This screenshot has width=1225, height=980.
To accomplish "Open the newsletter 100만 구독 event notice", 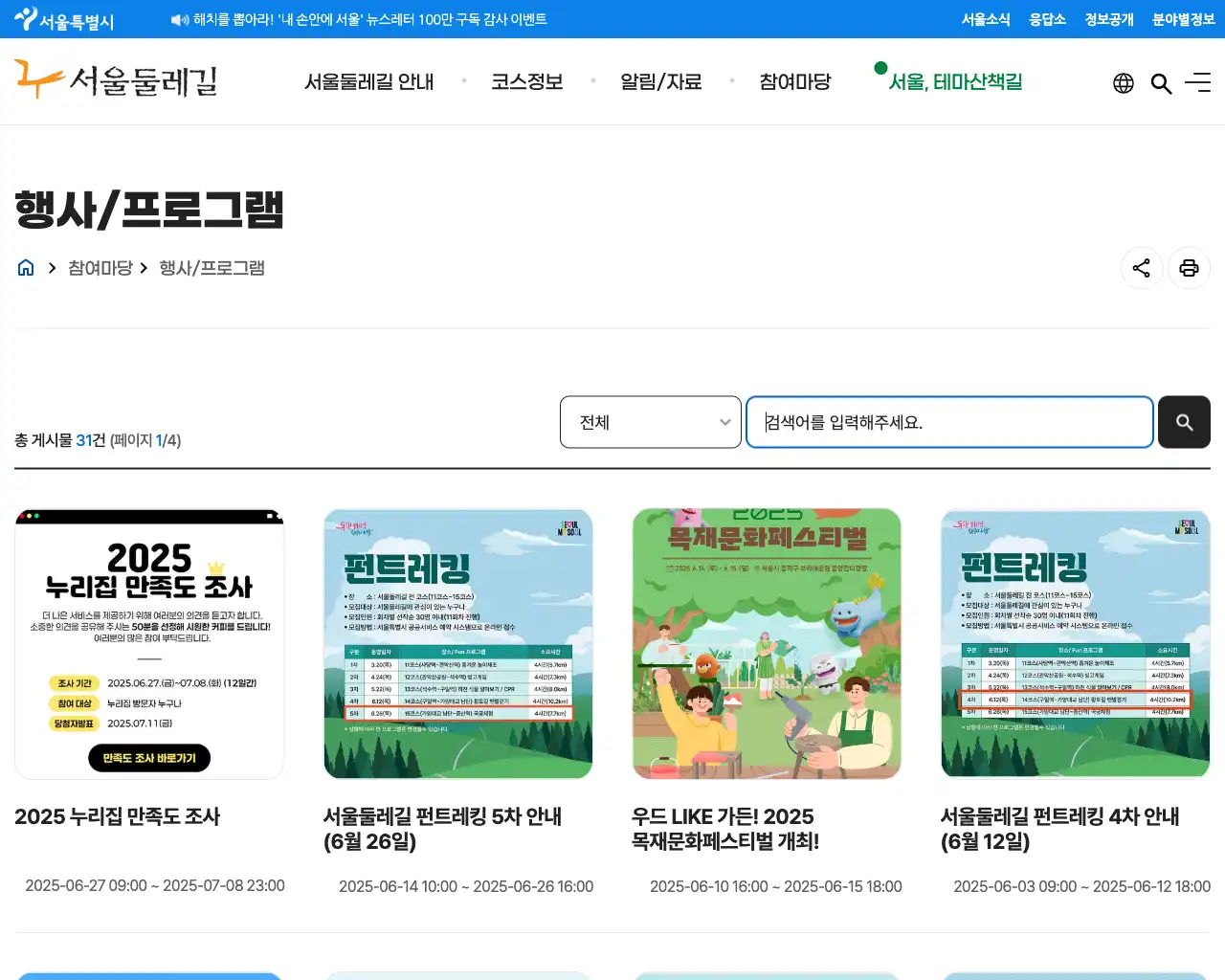I will [370, 19].
